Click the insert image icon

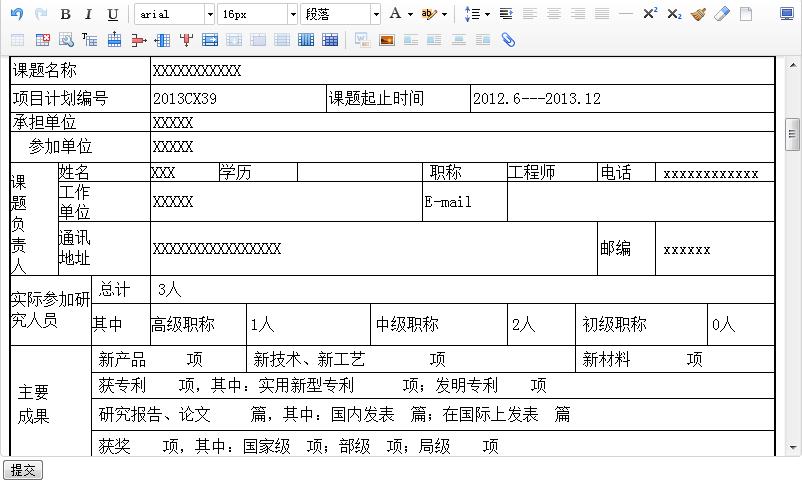coord(387,39)
